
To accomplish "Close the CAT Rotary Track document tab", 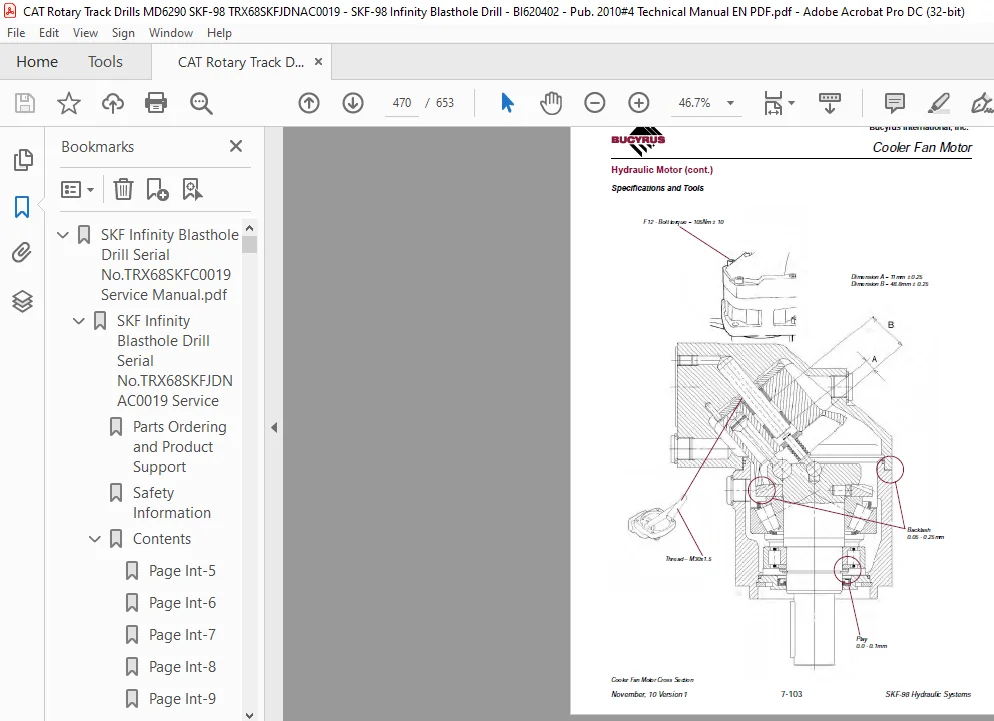I will 318,62.
